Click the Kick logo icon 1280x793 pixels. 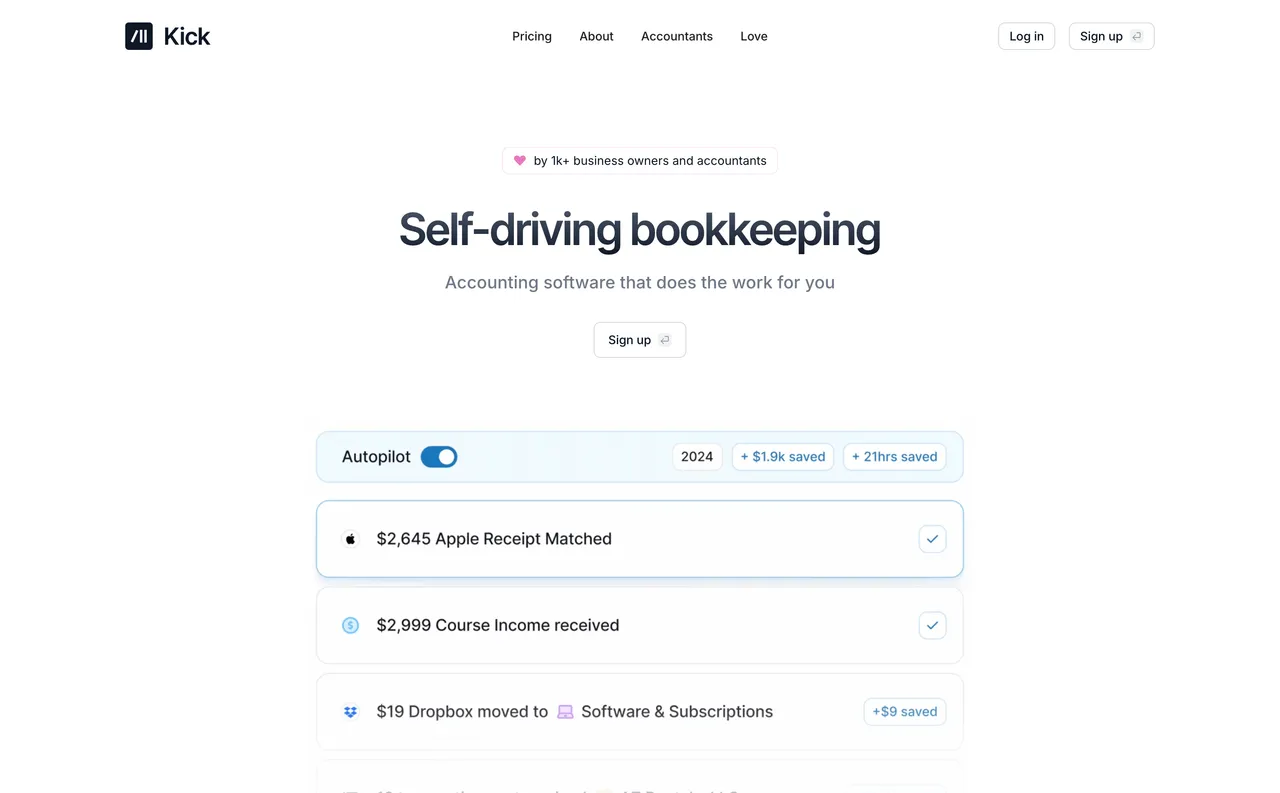pyautogui.click(x=138, y=35)
